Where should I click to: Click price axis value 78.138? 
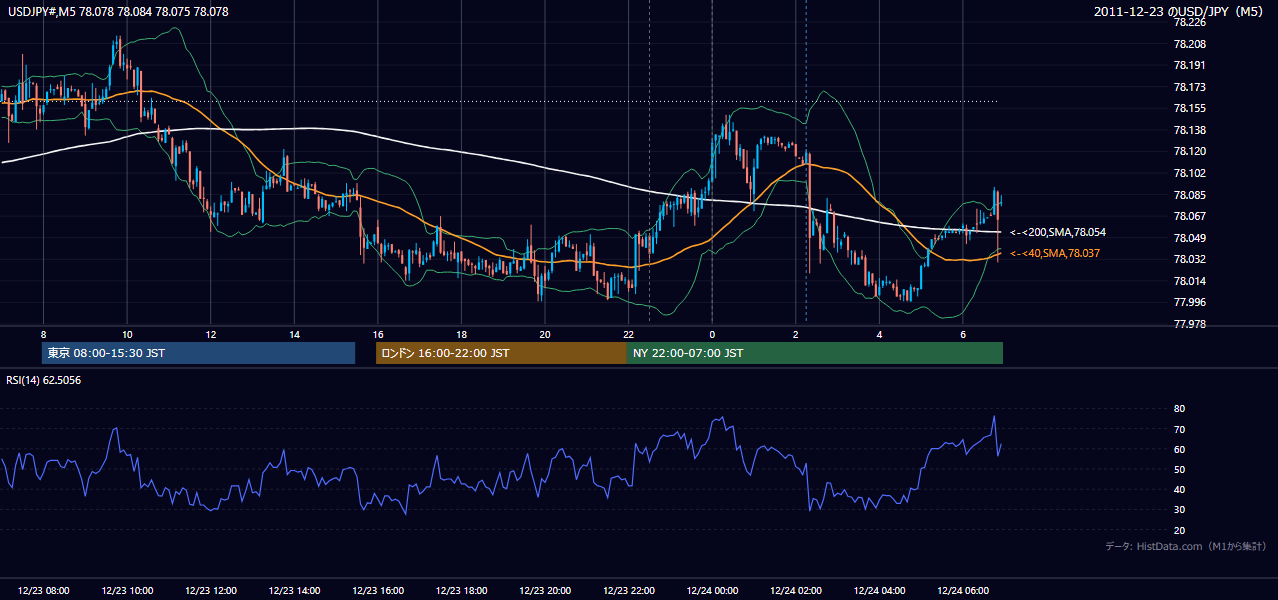click(x=1189, y=130)
